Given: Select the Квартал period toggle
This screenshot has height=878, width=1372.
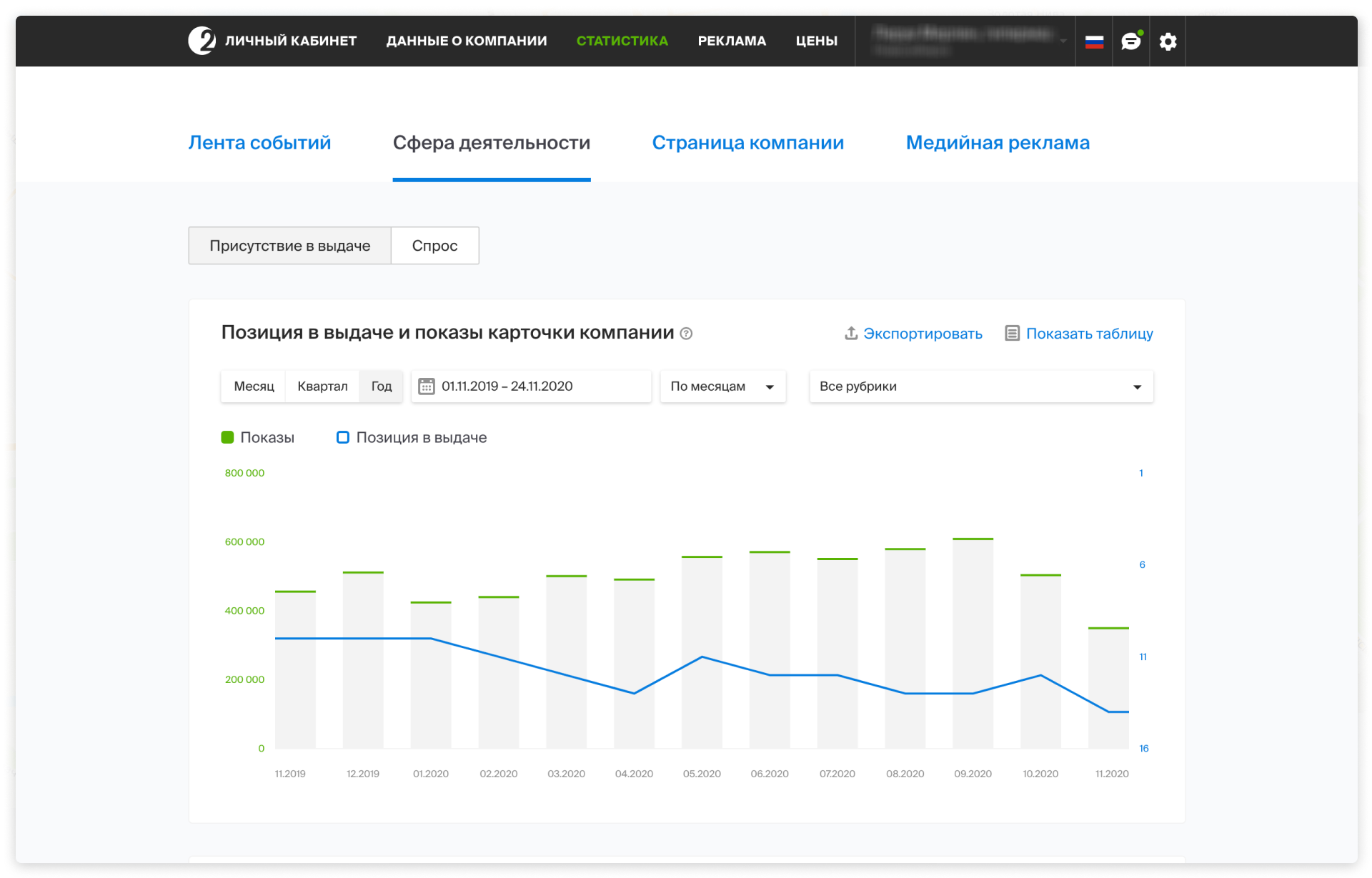Looking at the screenshot, I should tap(322, 386).
